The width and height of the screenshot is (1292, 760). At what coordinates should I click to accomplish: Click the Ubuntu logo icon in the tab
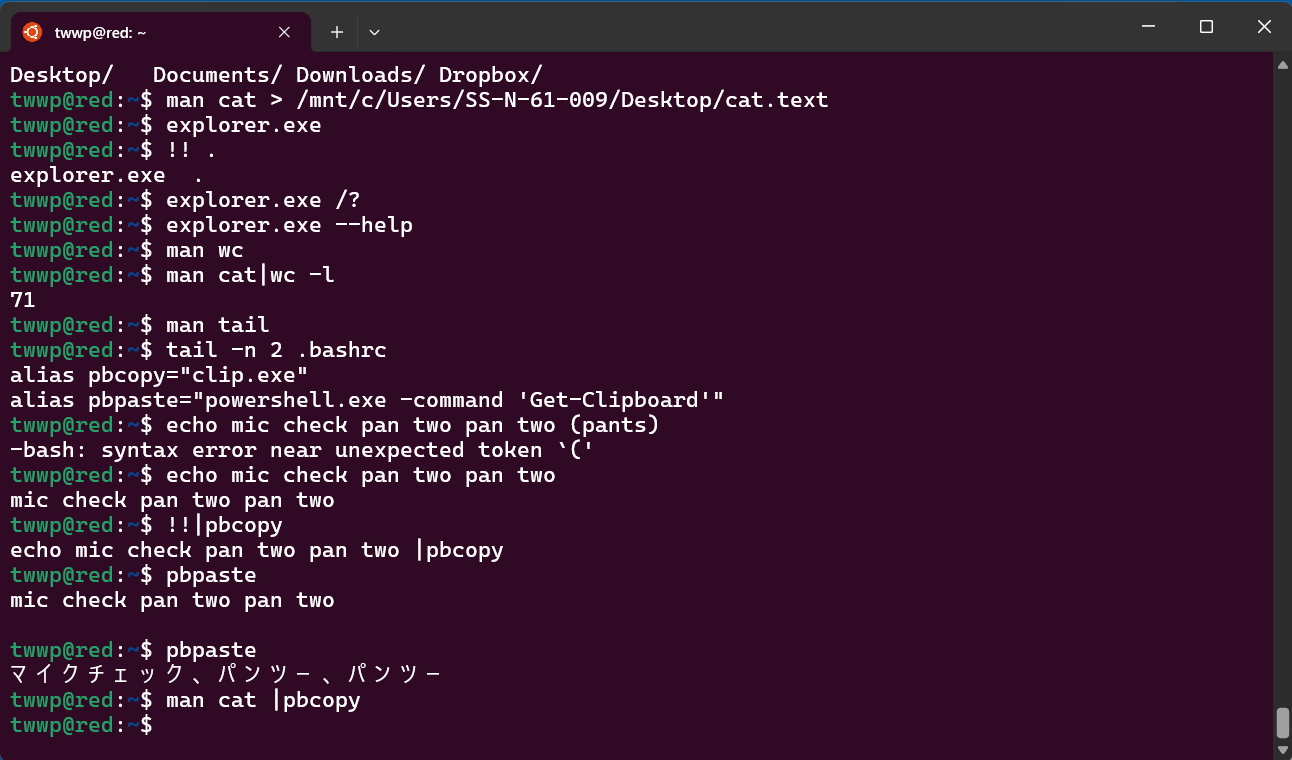click(x=32, y=32)
